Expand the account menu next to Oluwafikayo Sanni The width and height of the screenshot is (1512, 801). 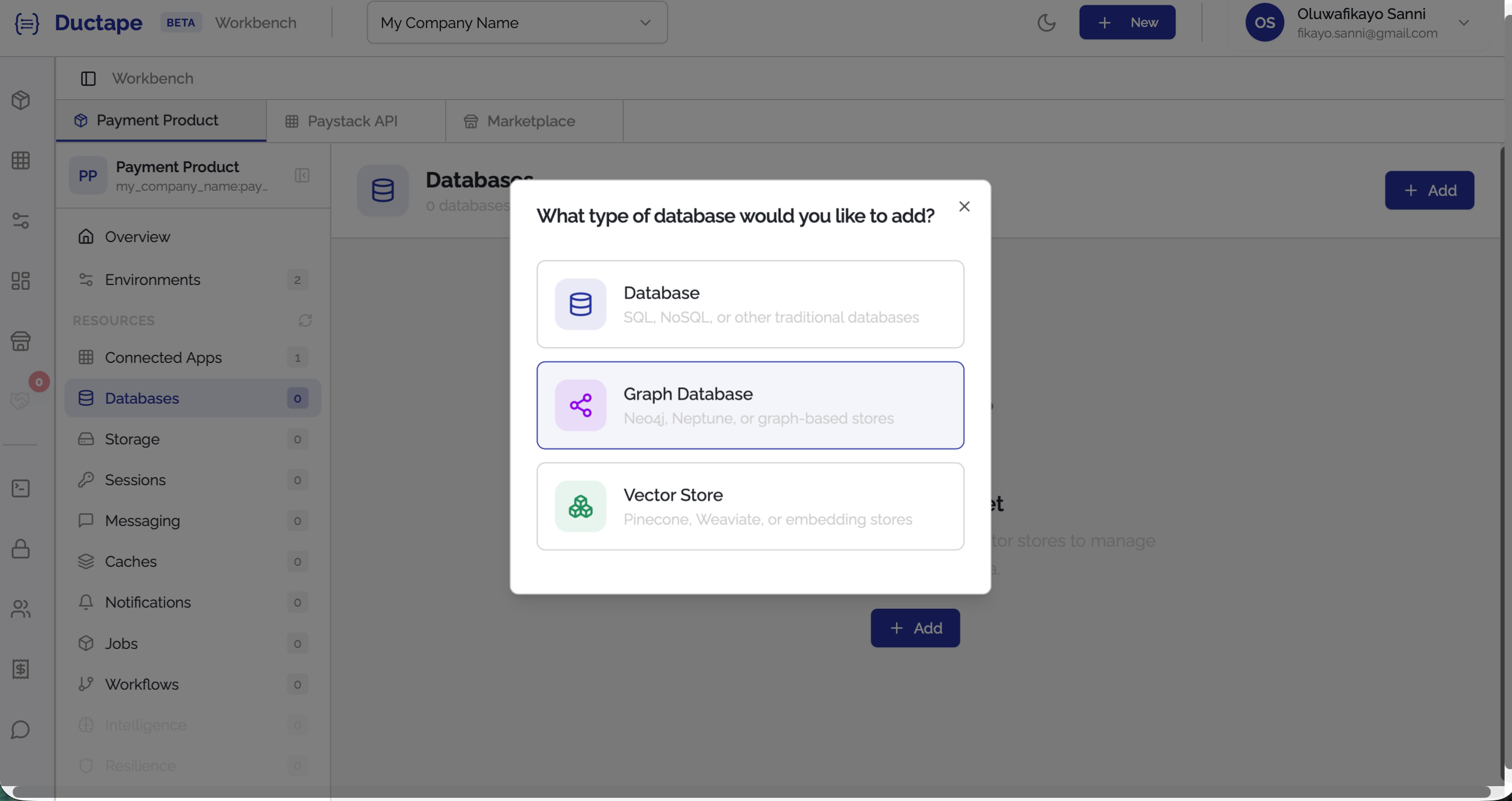[x=1464, y=23]
